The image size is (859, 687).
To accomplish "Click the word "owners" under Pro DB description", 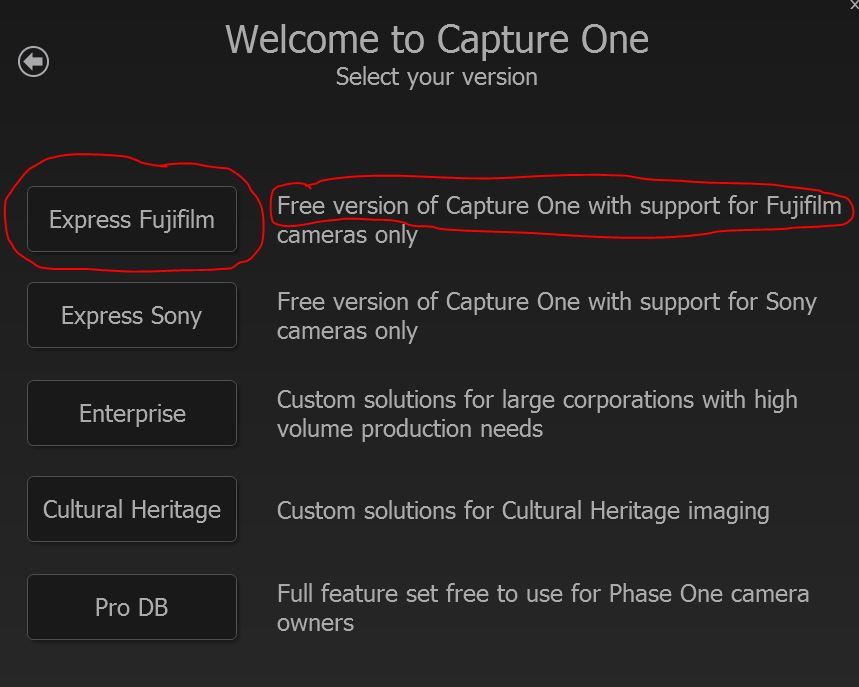I will (315, 623).
